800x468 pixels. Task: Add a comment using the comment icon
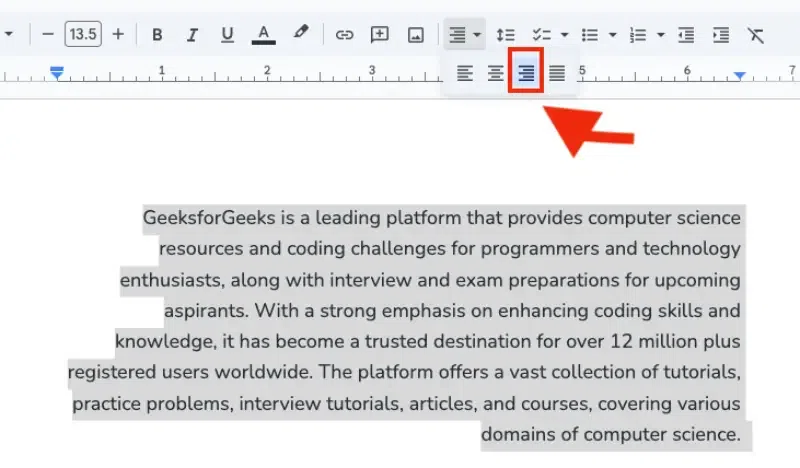tap(380, 35)
